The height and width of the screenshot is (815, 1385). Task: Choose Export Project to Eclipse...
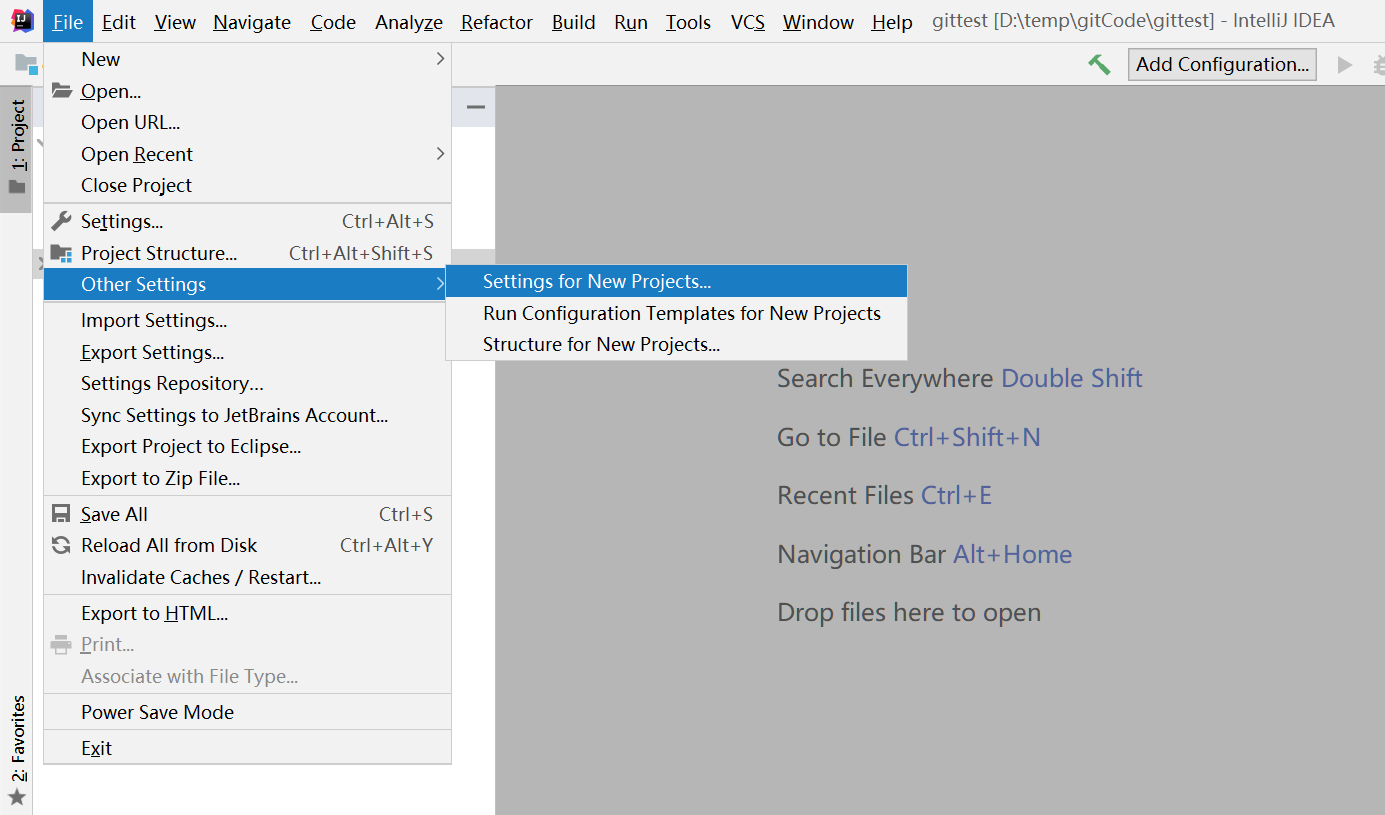(247, 446)
